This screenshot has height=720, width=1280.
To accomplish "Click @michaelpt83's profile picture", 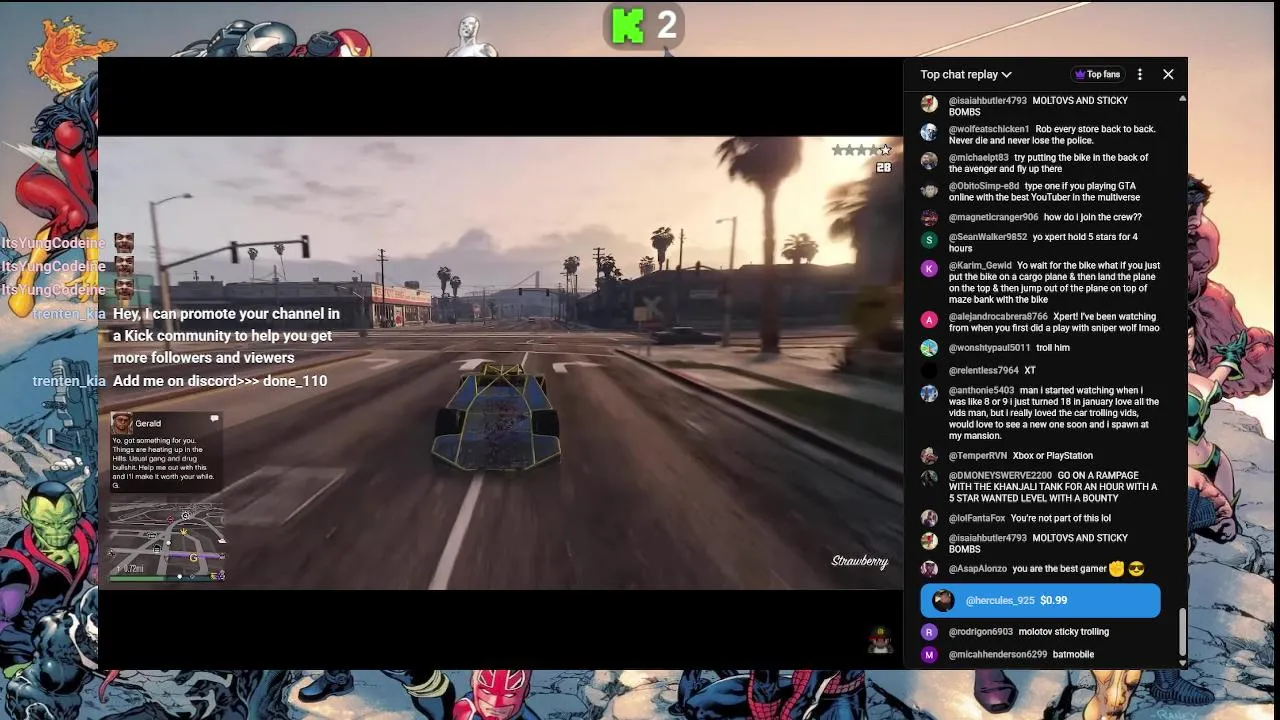I will [929, 161].
